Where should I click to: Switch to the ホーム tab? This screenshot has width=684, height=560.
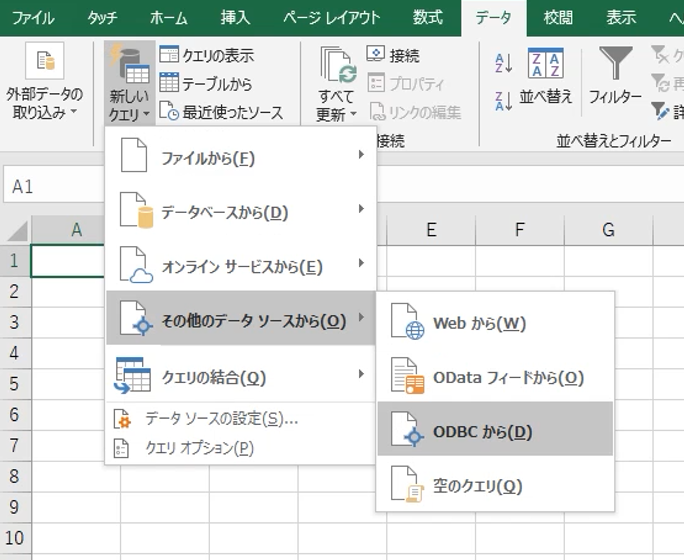(169, 18)
